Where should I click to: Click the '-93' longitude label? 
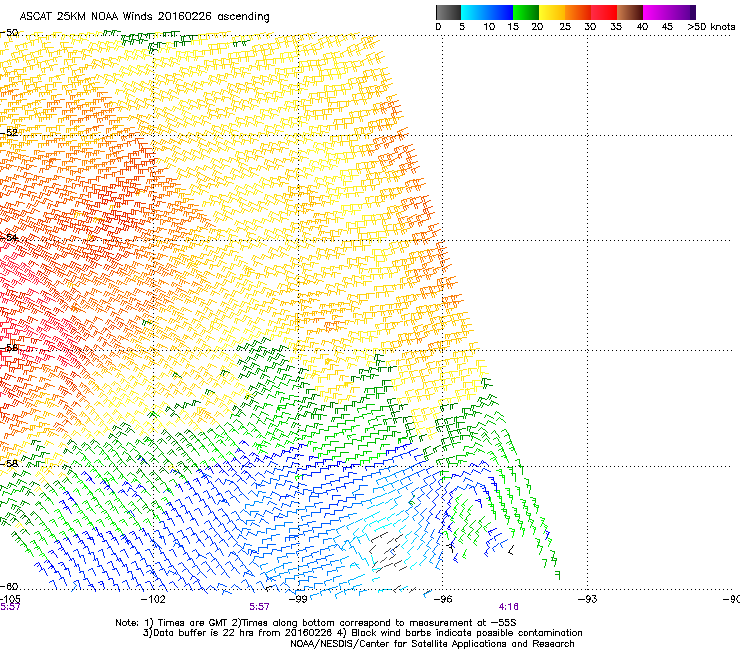(x=588, y=599)
